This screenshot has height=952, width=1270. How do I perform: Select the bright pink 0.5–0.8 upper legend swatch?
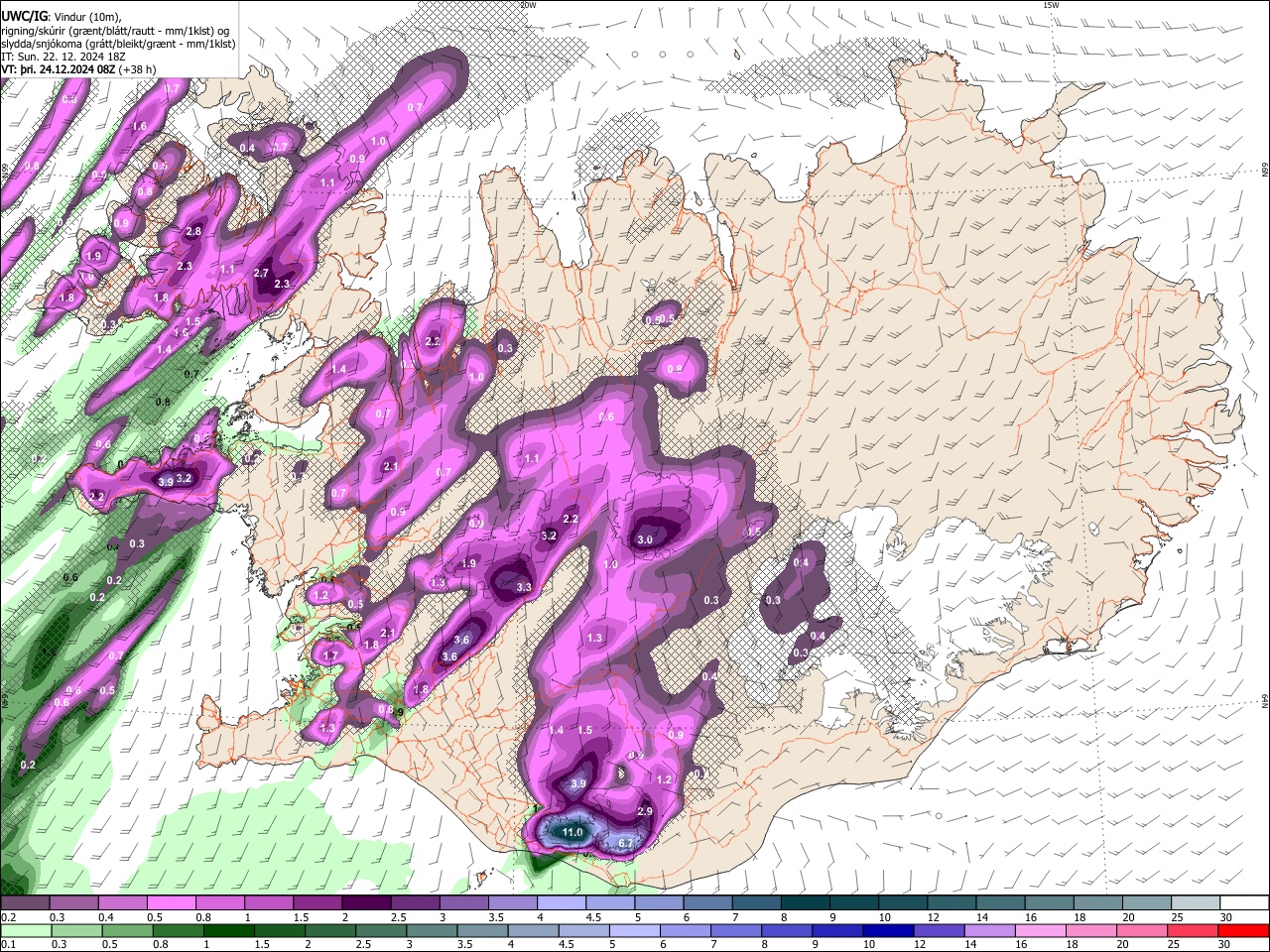pyautogui.click(x=171, y=903)
